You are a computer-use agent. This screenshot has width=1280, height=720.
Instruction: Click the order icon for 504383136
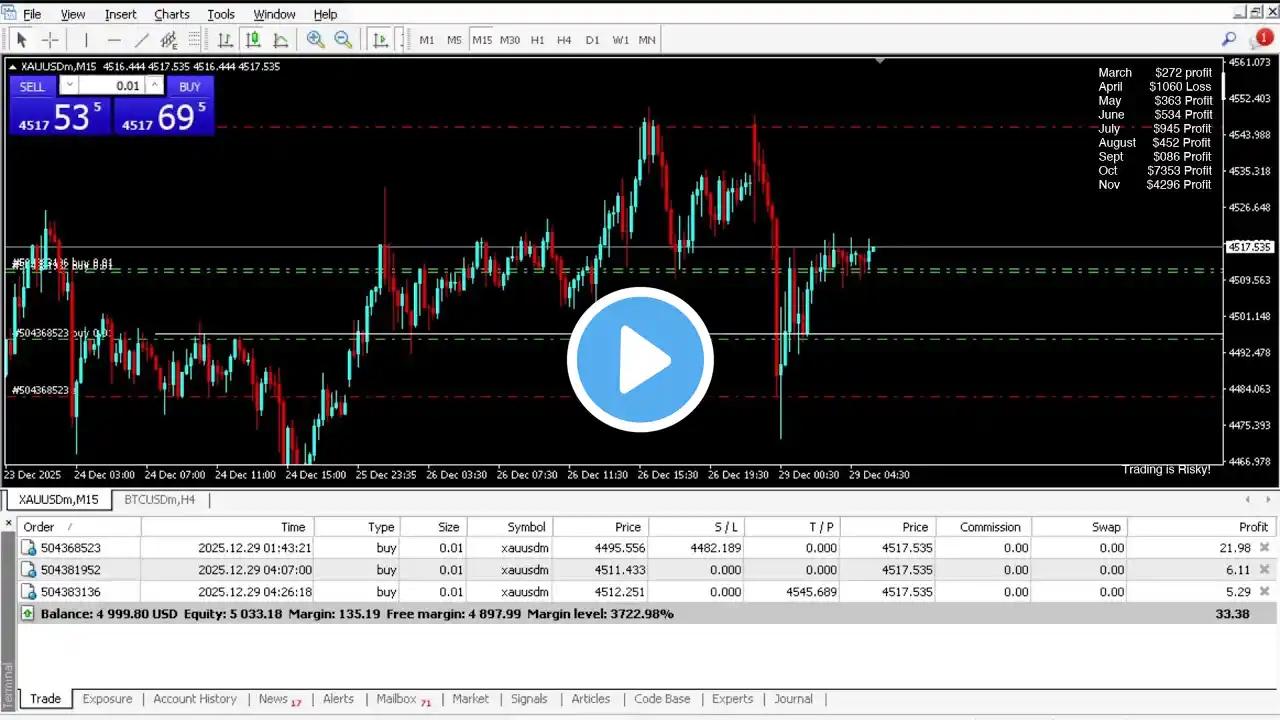pyautogui.click(x=28, y=592)
